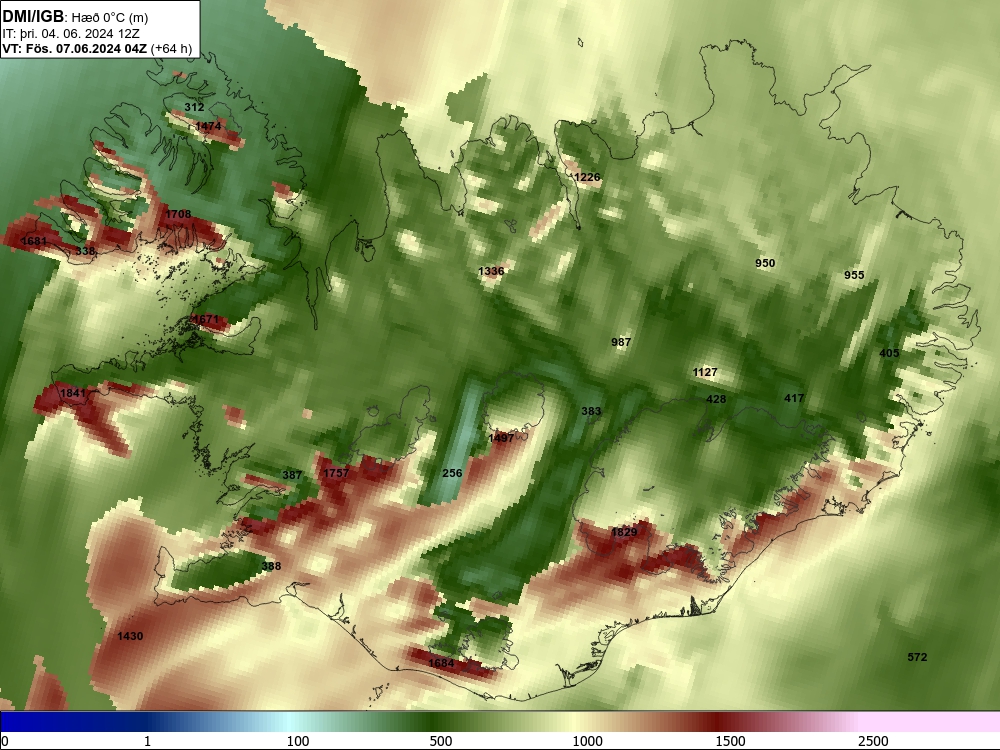This screenshot has height=750, width=1000.
Task: Click the 405 value in the east
Action: coord(889,353)
